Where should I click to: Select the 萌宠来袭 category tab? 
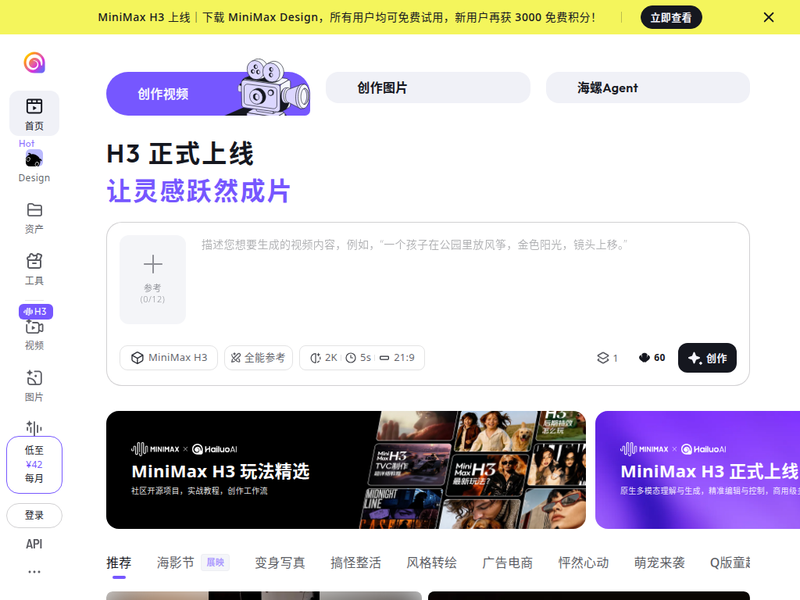coord(660,563)
